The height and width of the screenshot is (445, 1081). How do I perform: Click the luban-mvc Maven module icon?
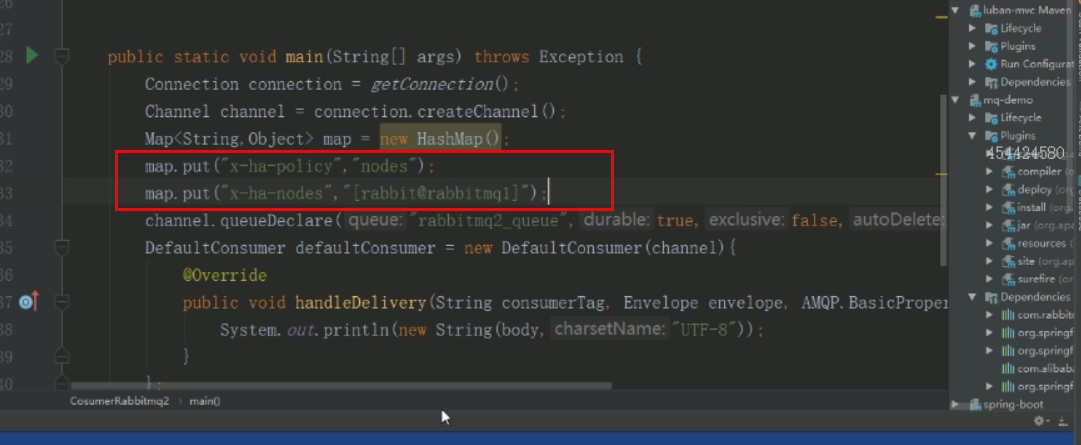tap(975, 10)
